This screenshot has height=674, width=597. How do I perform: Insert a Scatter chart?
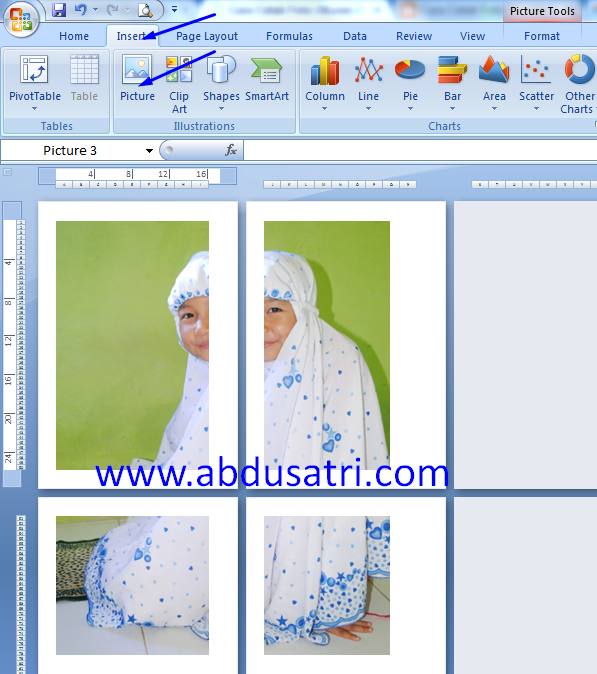click(536, 79)
